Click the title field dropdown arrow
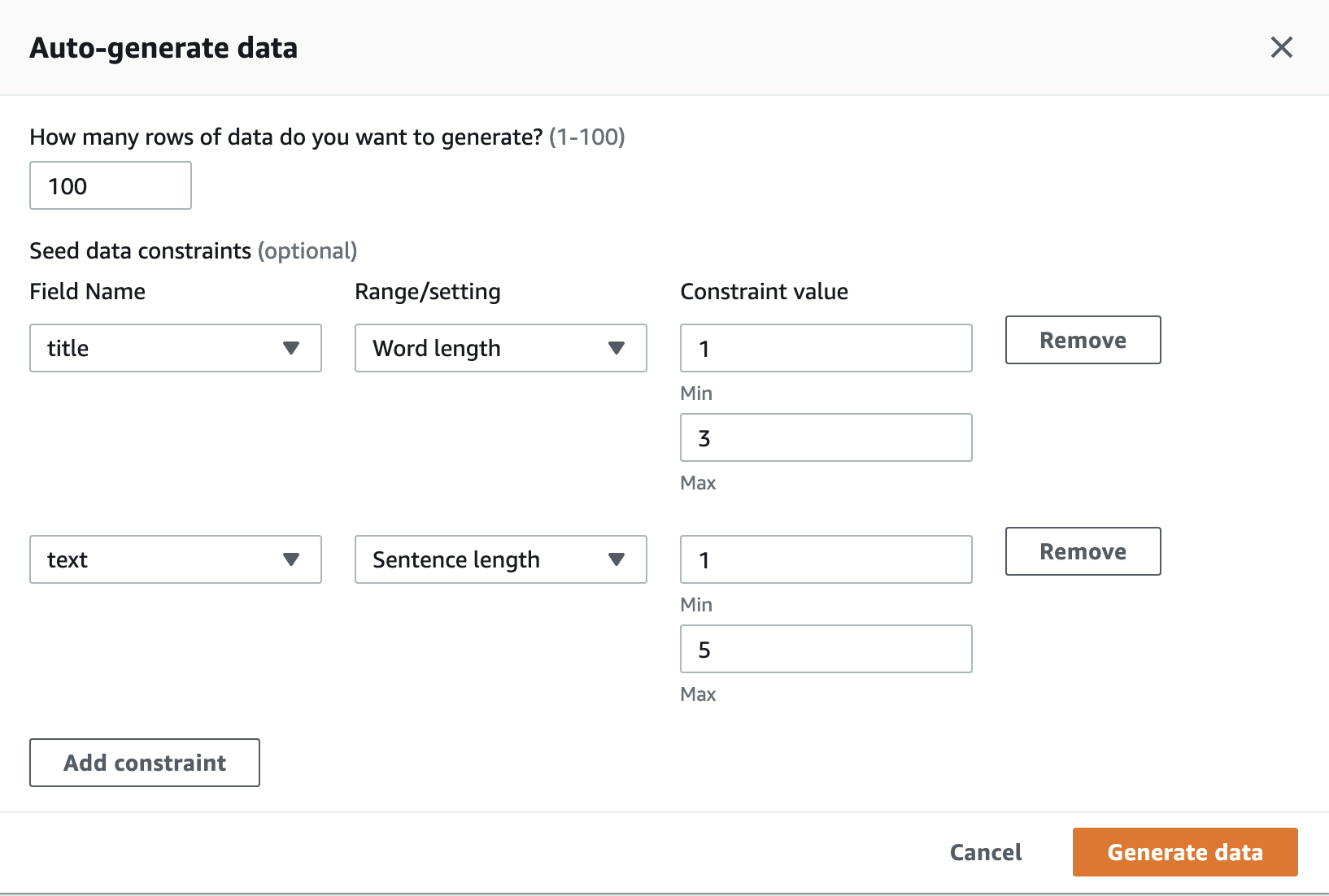Screen dimensions: 1329x896 (x=291, y=348)
